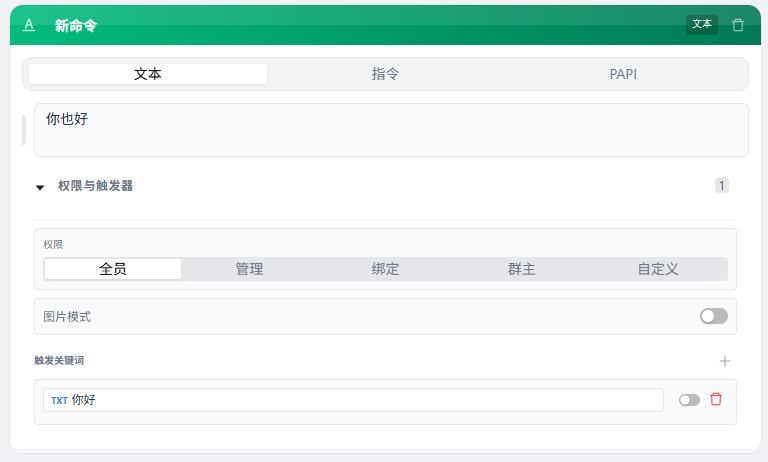Screen dimensions: 768x462
Task: Select the 文本 tab
Action: tap(148, 74)
